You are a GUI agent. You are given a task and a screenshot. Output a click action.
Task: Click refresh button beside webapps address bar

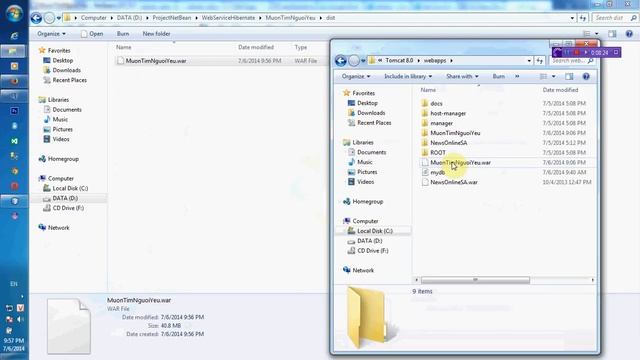click(x=540, y=61)
